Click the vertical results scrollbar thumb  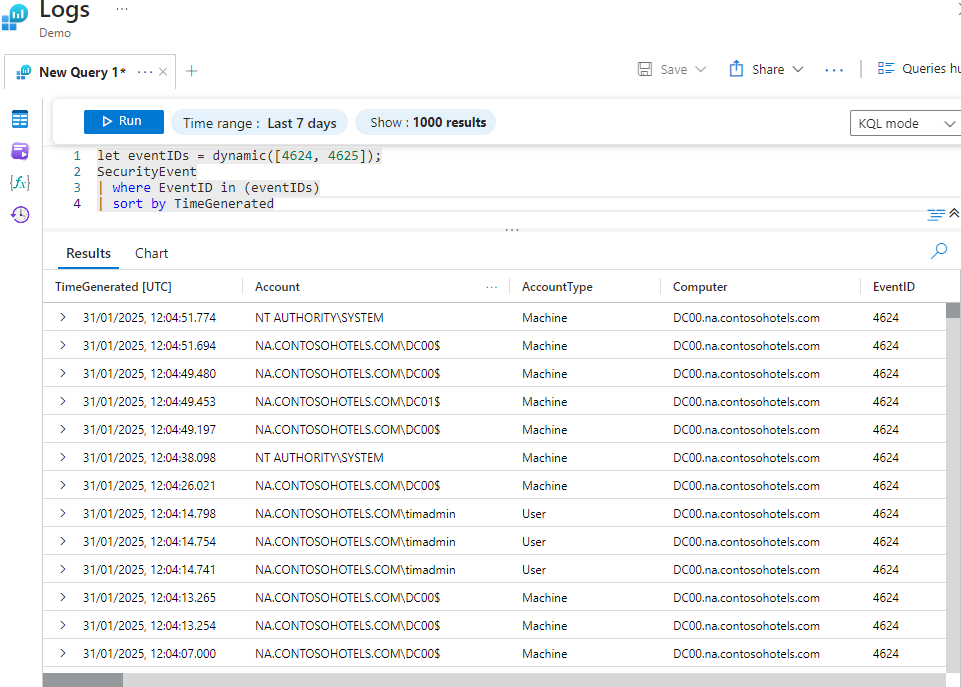pyautogui.click(x=953, y=310)
